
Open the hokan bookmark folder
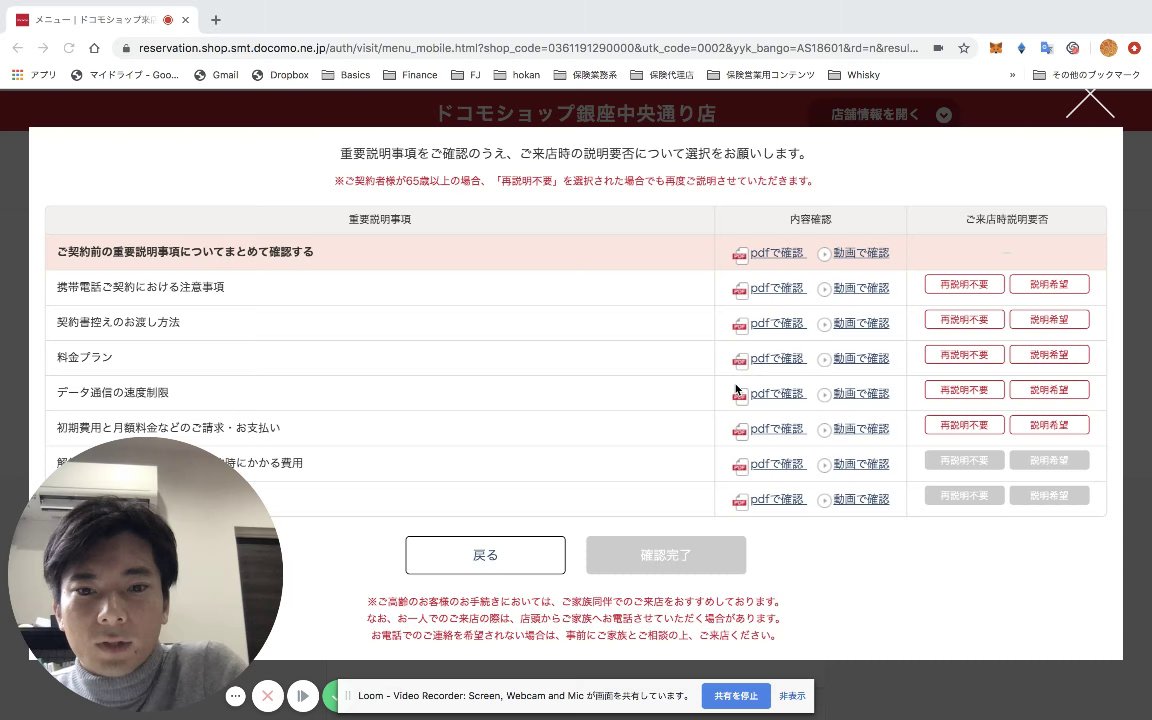517,75
